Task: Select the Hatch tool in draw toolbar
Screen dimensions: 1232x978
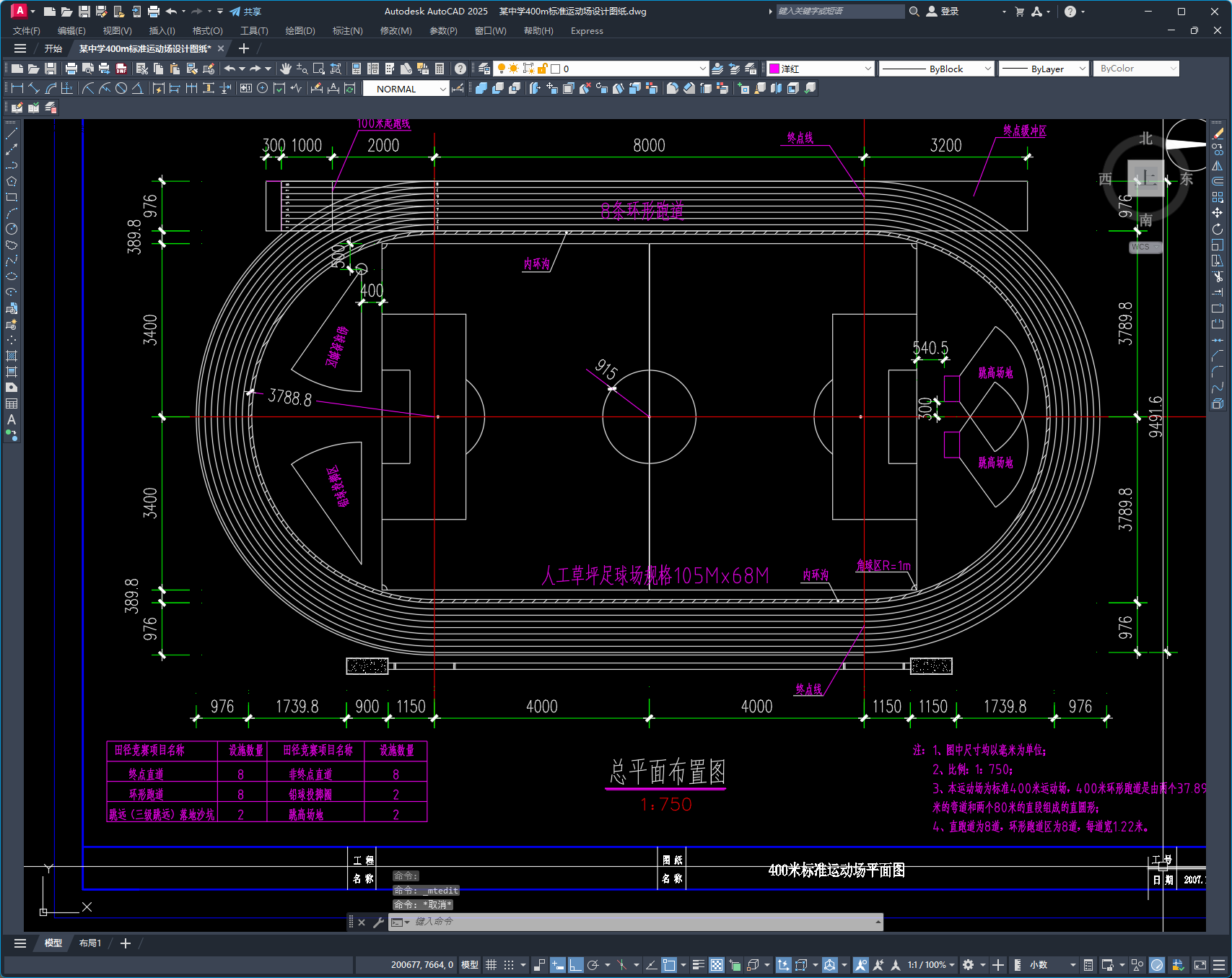Action: 12,356
